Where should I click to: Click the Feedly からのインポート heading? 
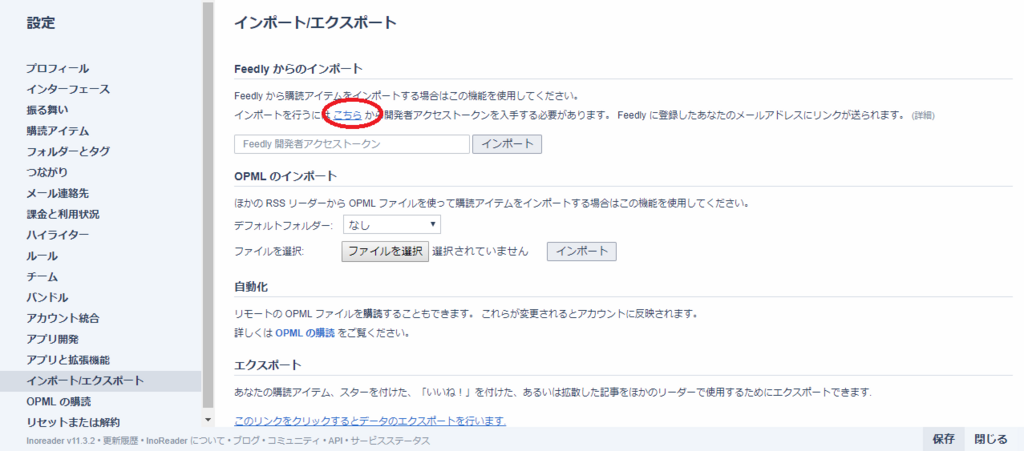[x=298, y=69]
